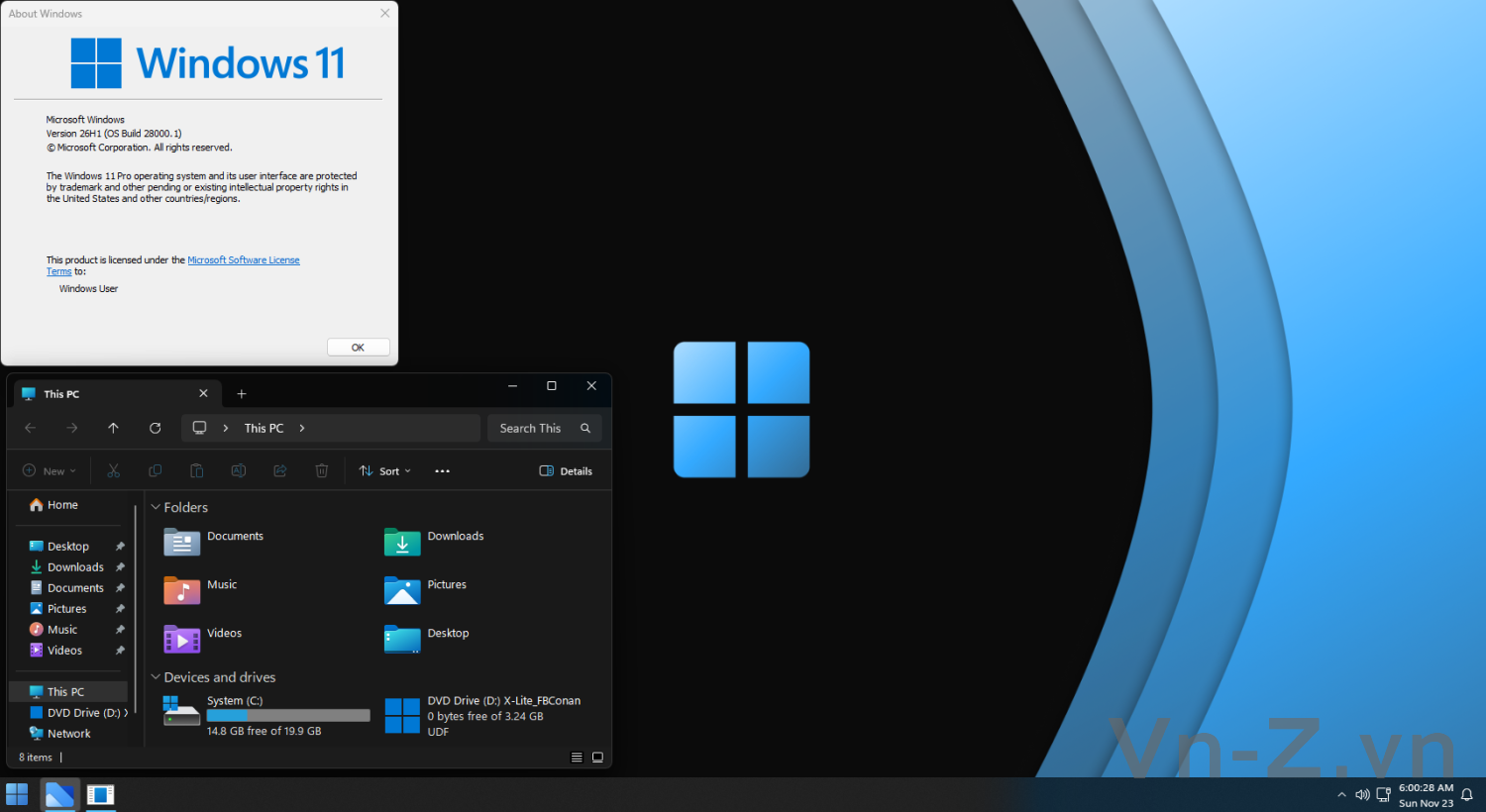Open the Videos folder icon
Image resolution: width=1486 pixels, height=812 pixels.
[x=182, y=639]
